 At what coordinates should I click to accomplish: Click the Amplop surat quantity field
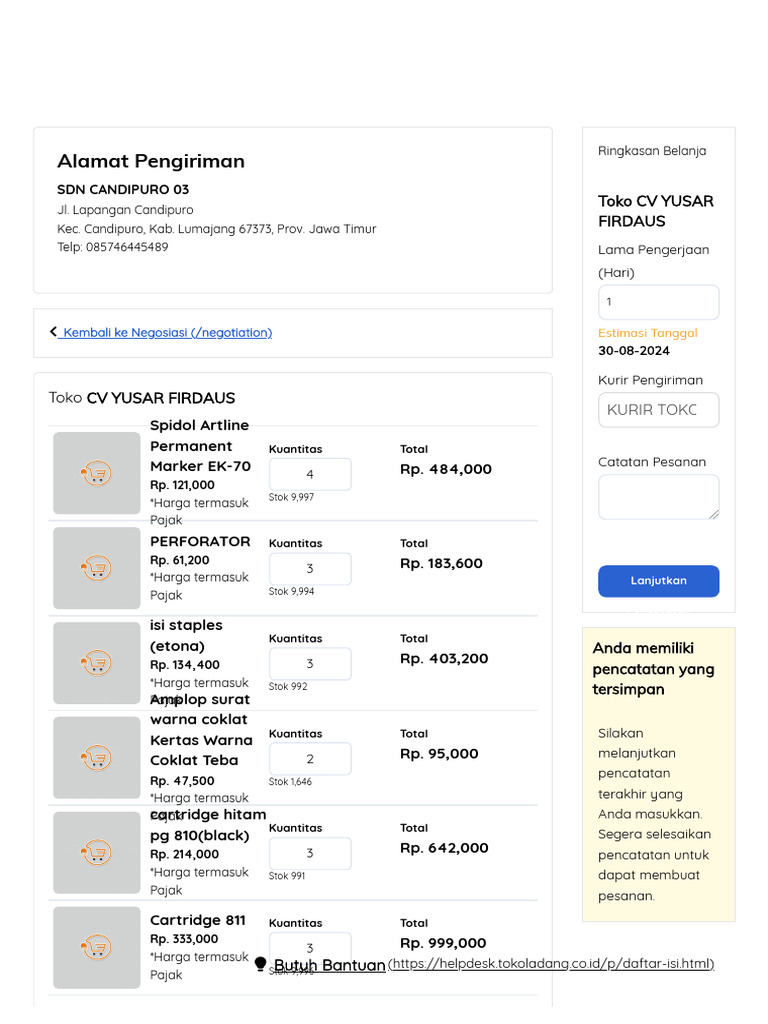click(x=310, y=759)
